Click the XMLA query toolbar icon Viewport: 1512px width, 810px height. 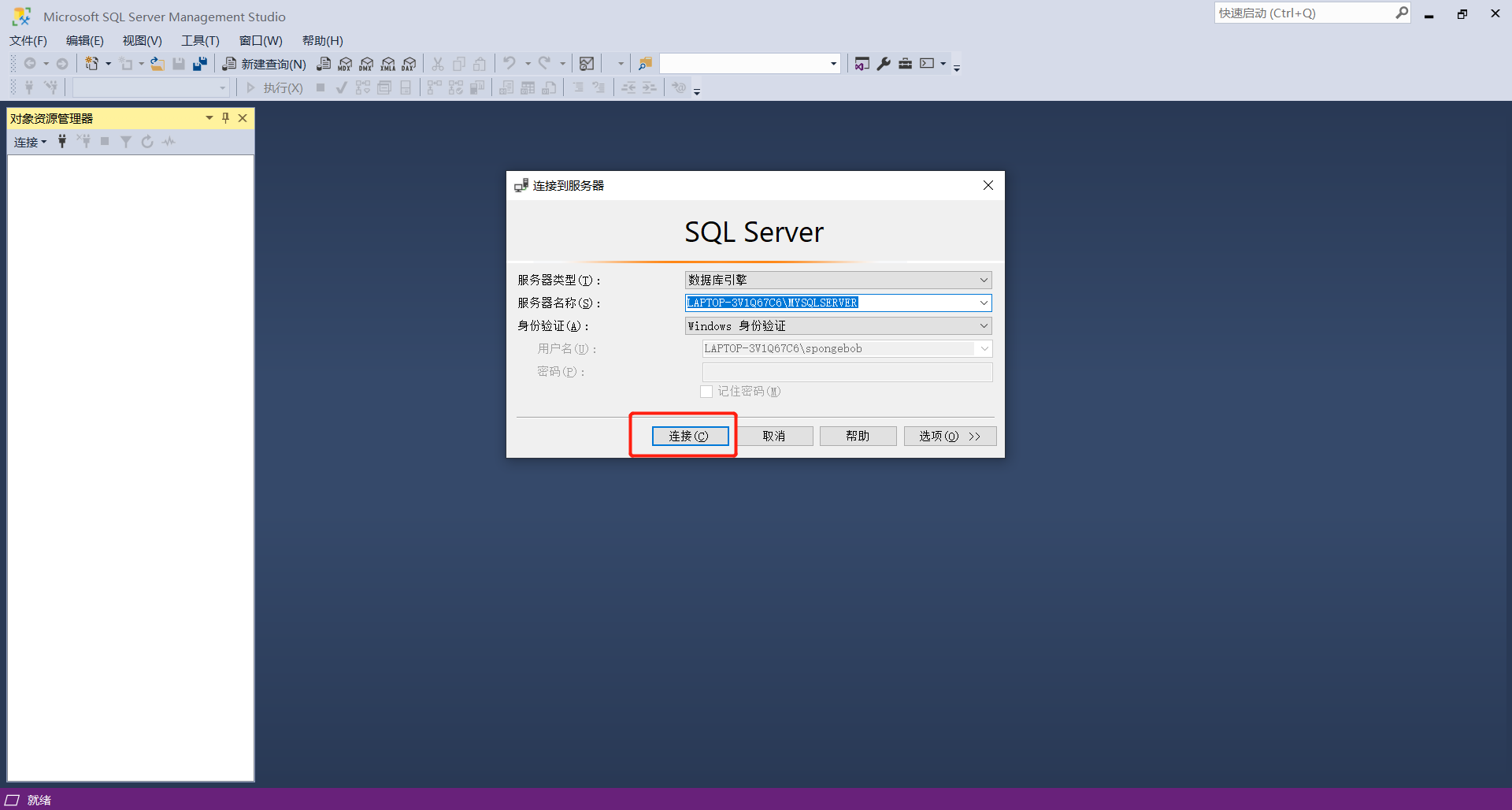387,64
